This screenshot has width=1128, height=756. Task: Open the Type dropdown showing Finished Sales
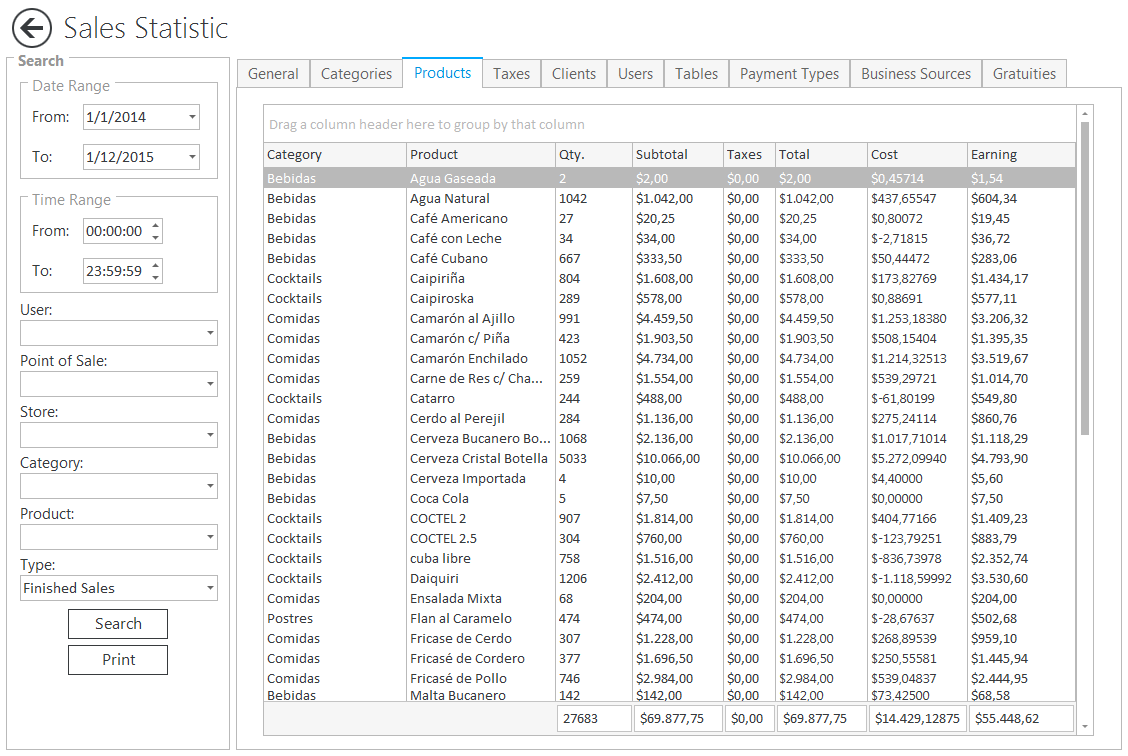pos(209,588)
